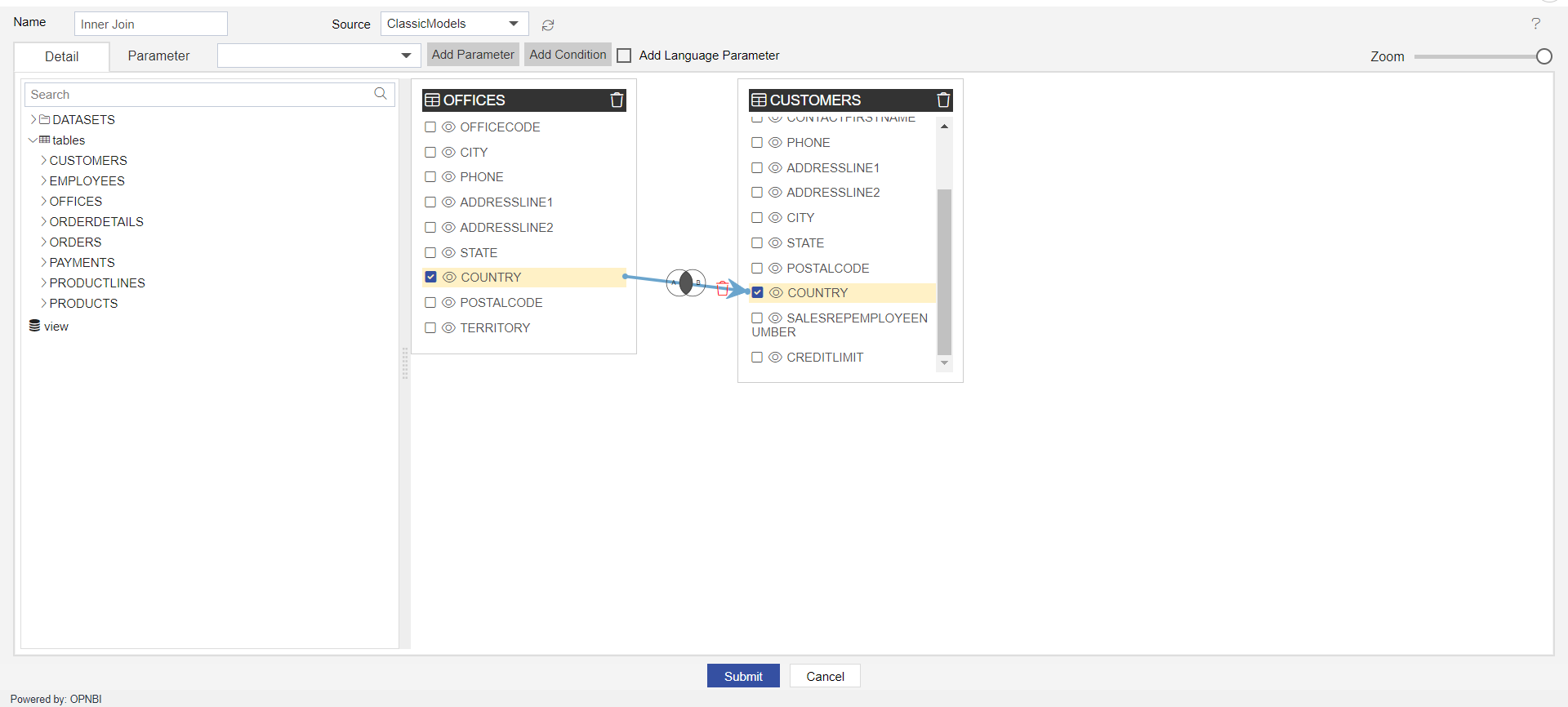Check the STATE checkbox in CUSTOMERS
1568x707 pixels.
pos(757,243)
